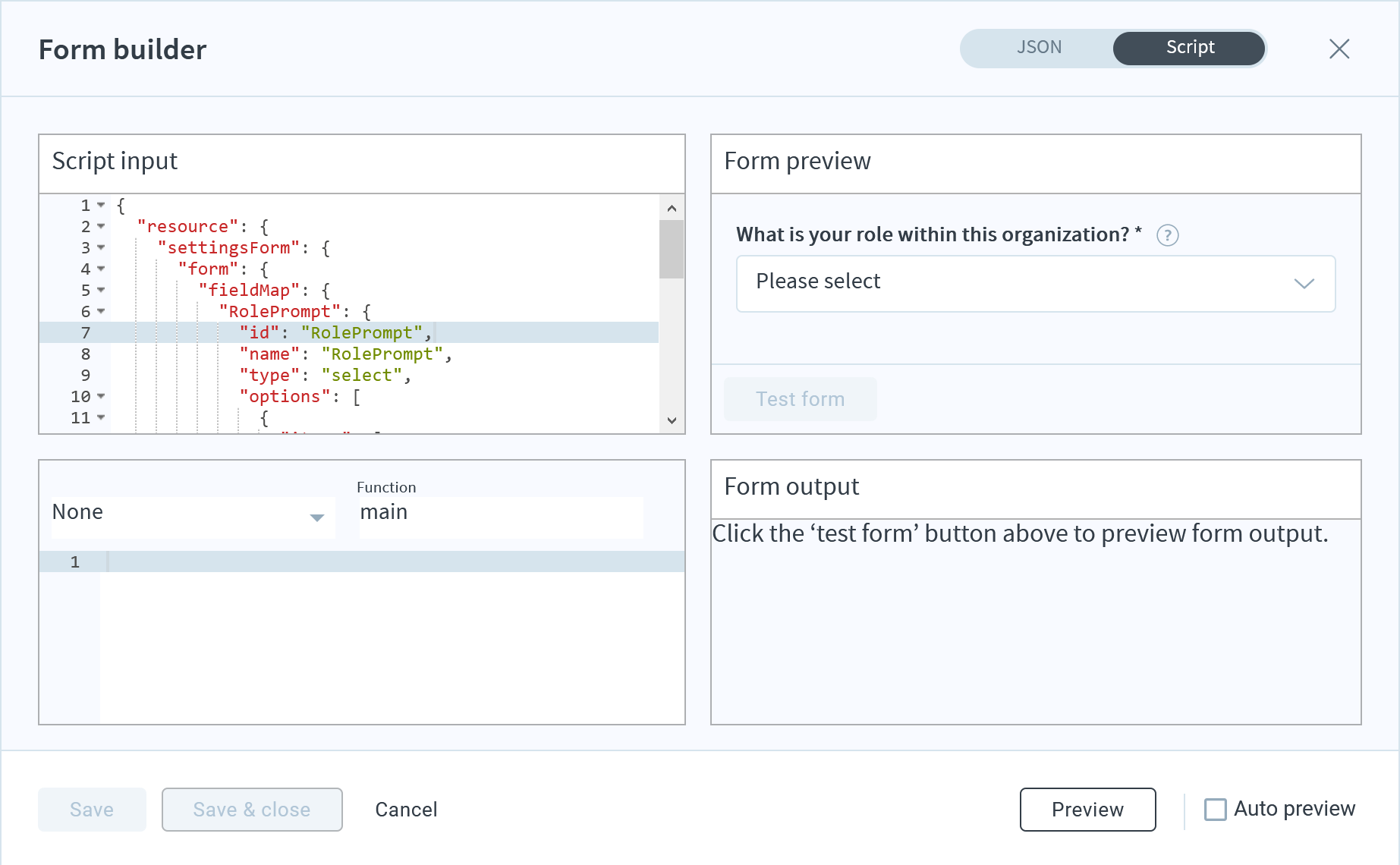This screenshot has height=865, width=1400.
Task: Open the 'Please select' role dropdown
Action: pos(1036,284)
